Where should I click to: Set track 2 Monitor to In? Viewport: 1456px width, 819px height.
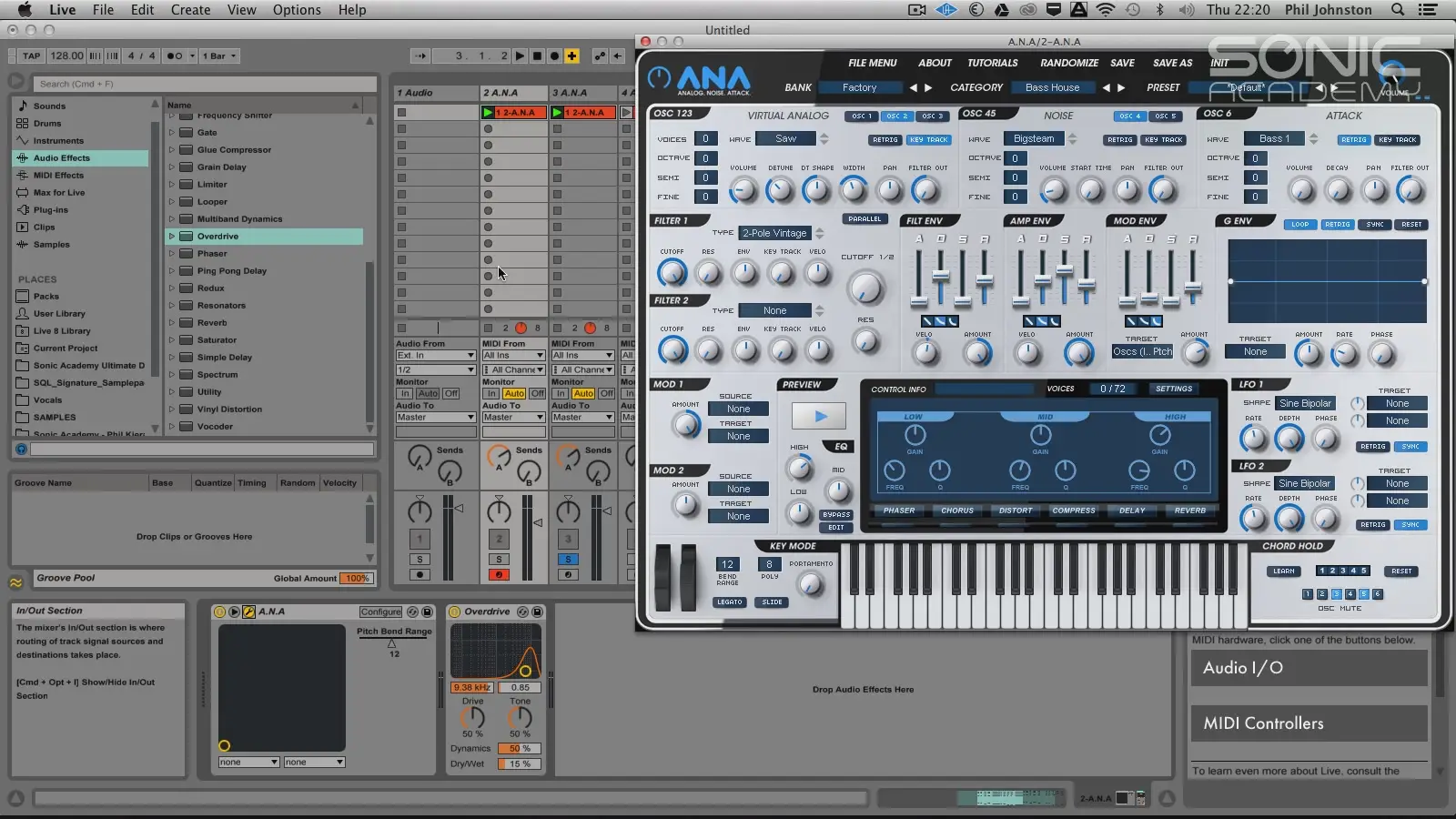491,393
